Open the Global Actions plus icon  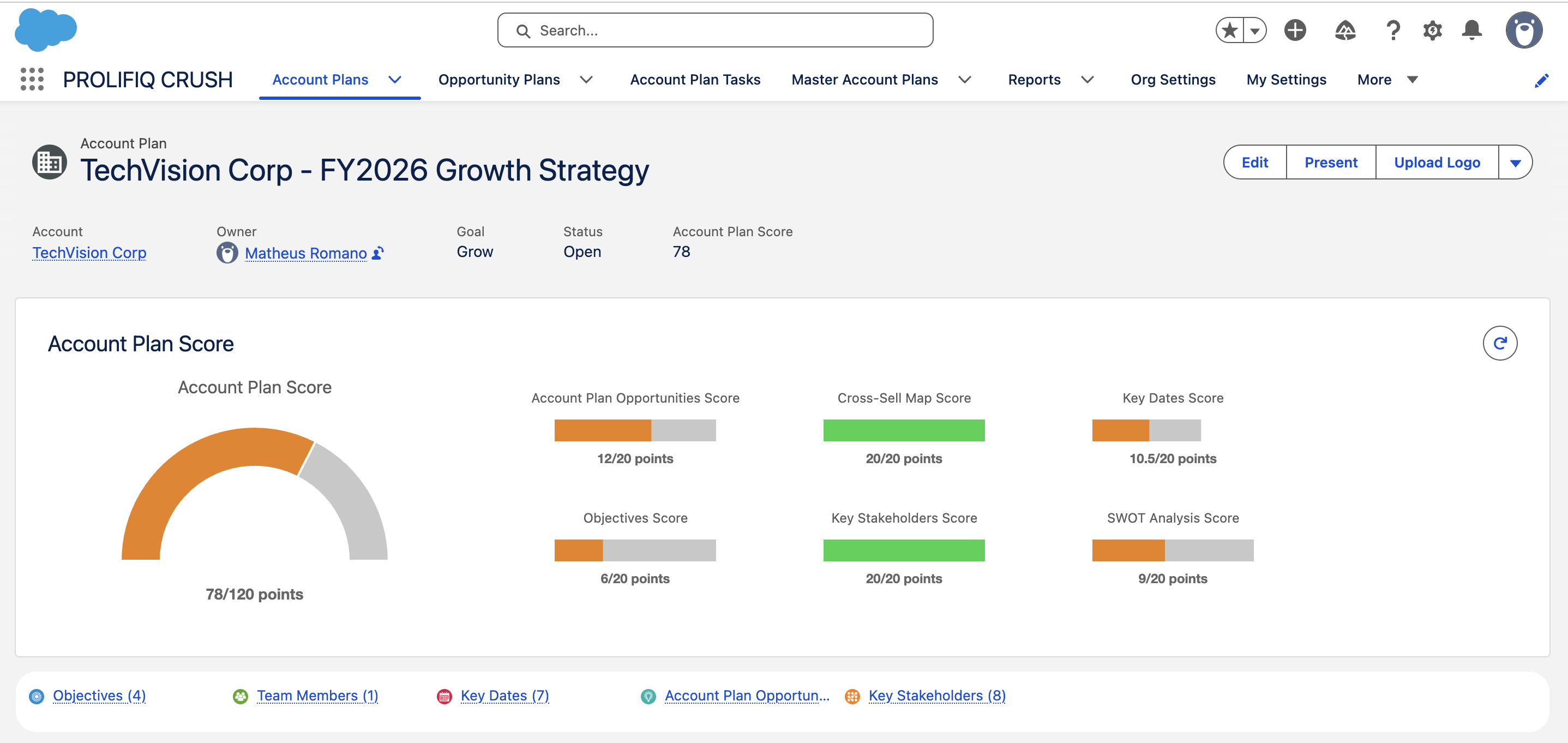[x=1295, y=30]
